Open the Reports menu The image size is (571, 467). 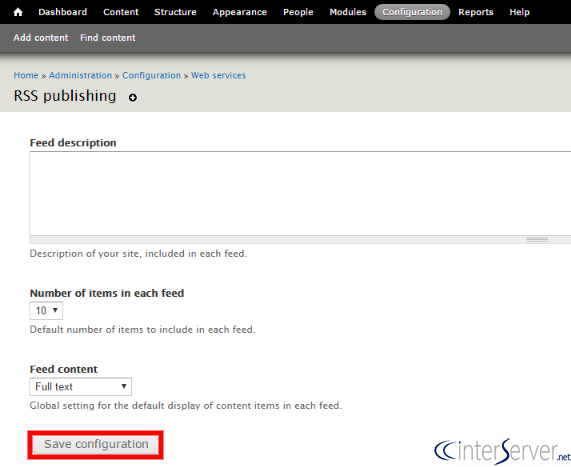pyautogui.click(x=476, y=12)
